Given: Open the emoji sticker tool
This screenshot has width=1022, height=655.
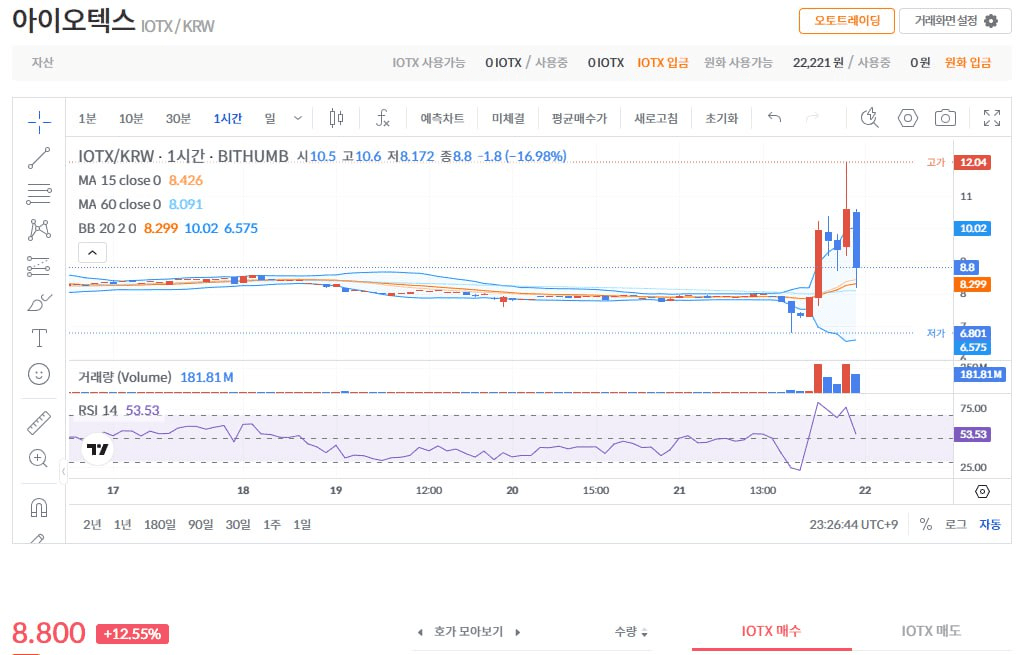Looking at the screenshot, I should 39,374.
